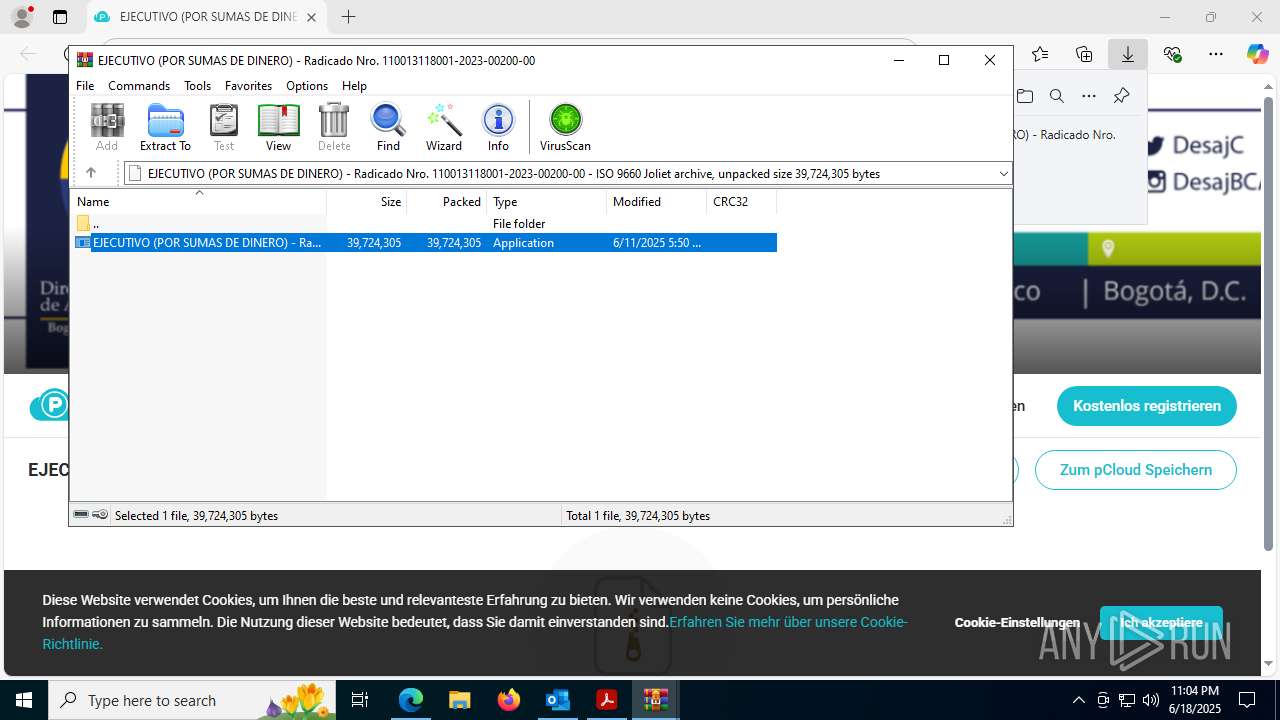Click the Test toolbar icon
The height and width of the screenshot is (720, 1280).
click(224, 127)
